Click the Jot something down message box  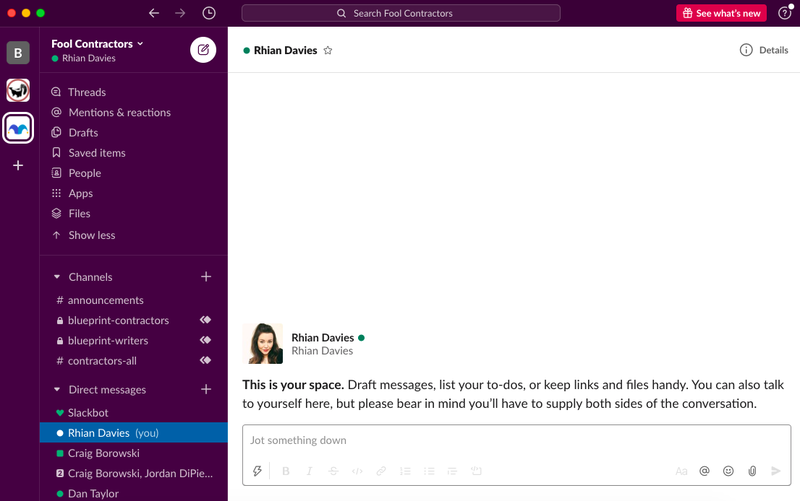click(x=516, y=440)
